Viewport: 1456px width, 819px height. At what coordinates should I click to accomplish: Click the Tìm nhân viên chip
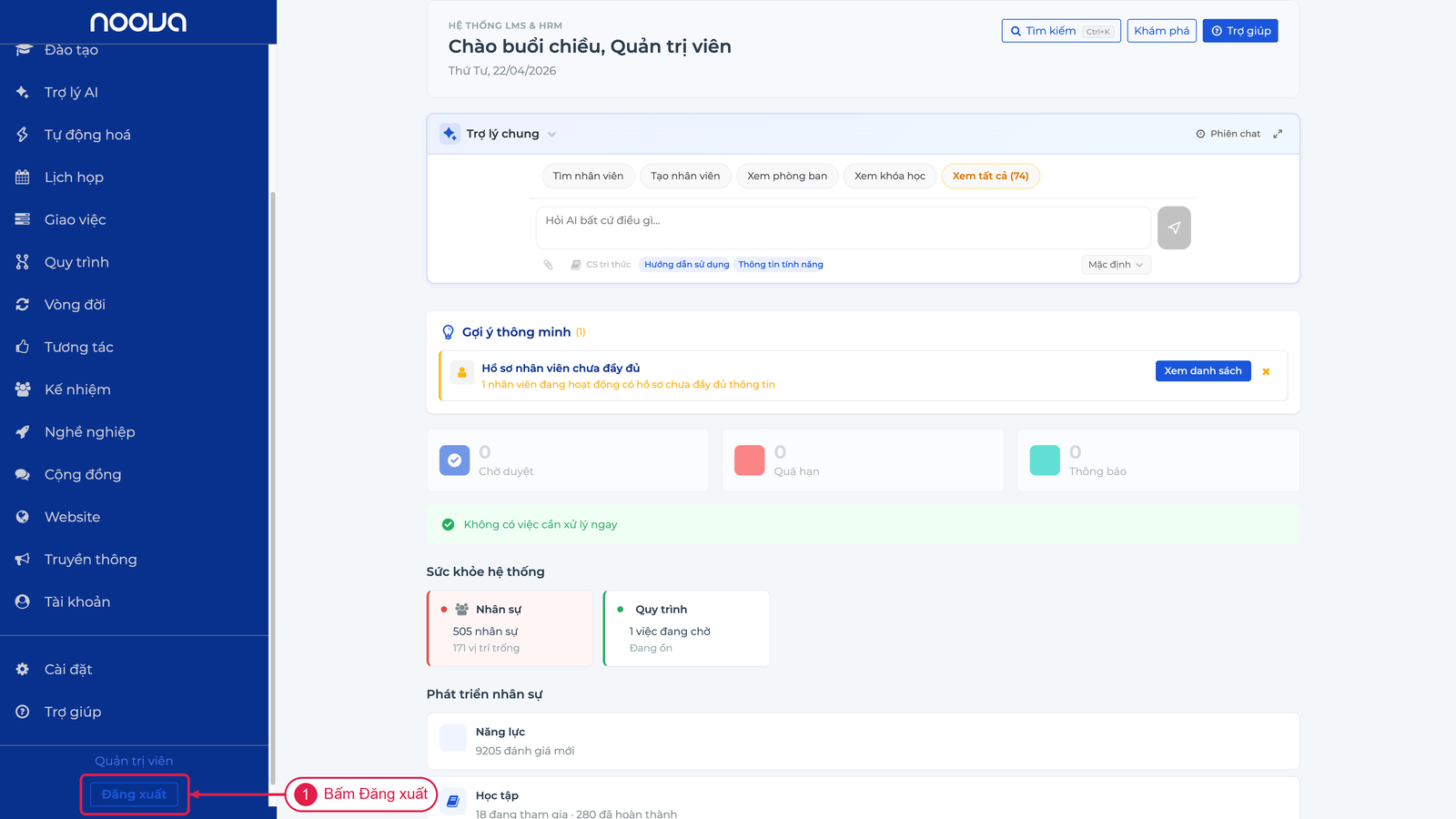[x=588, y=177]
